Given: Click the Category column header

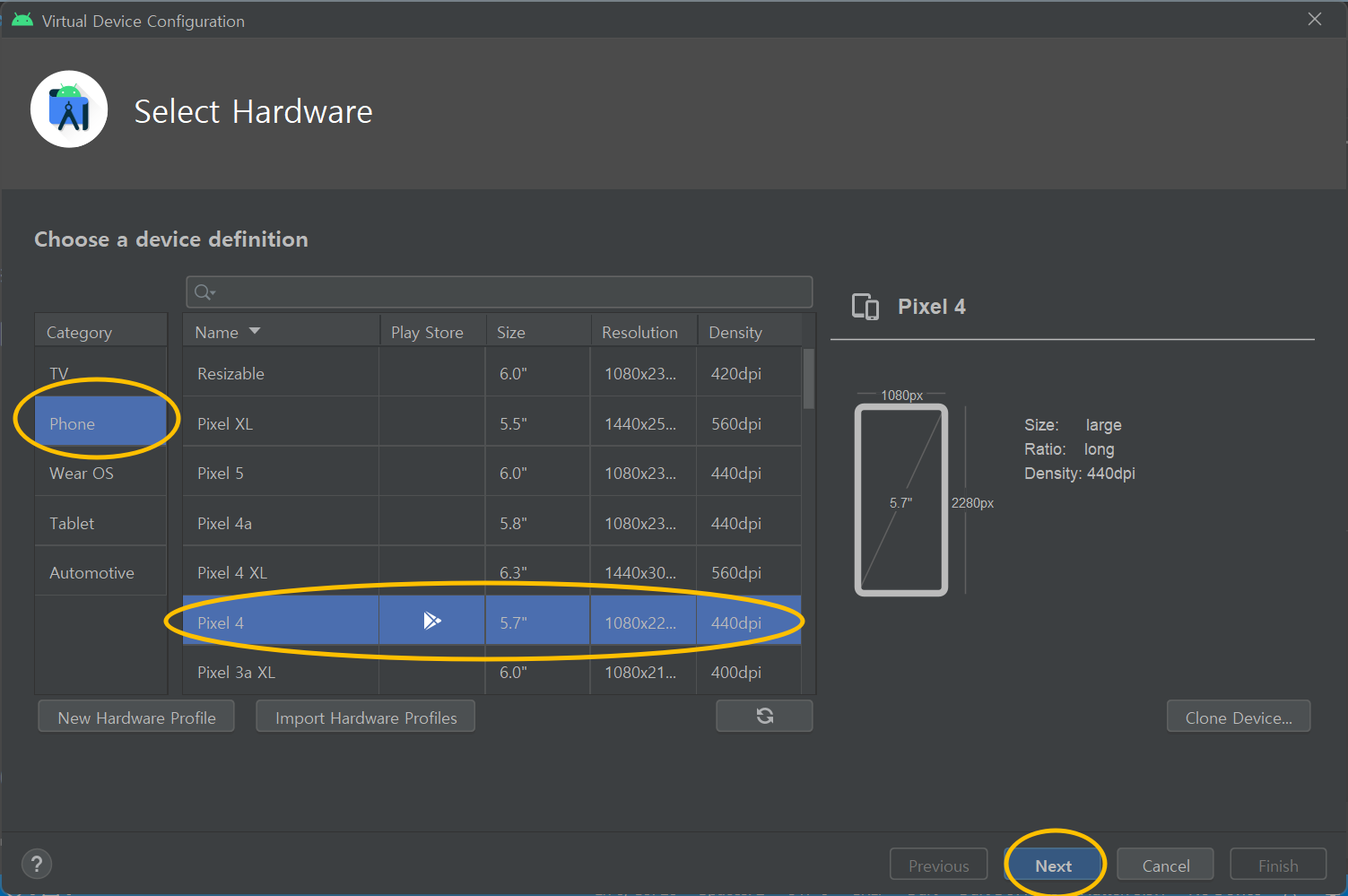Looking at the screenshot, I should [x=101, y=331].
